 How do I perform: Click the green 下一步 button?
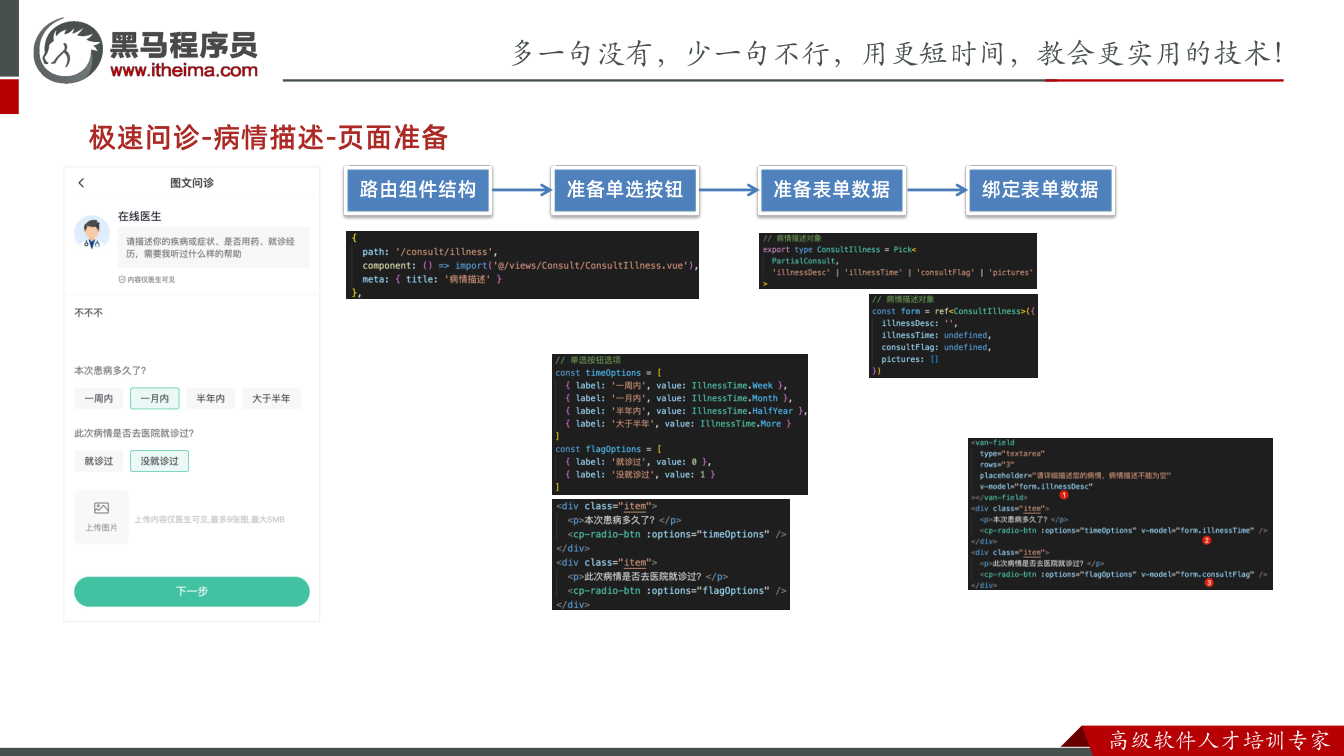click(192, 592)
